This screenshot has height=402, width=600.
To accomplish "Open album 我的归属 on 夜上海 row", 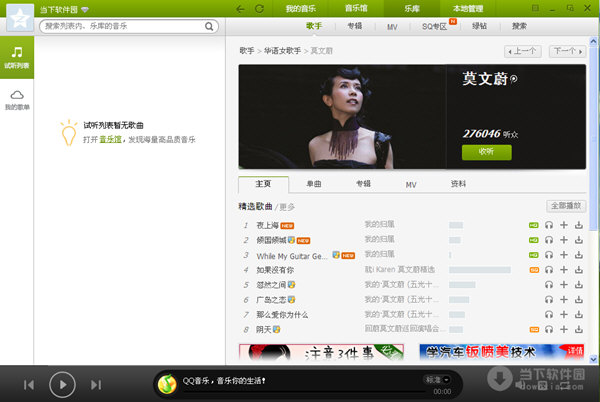I will [379, 225].
